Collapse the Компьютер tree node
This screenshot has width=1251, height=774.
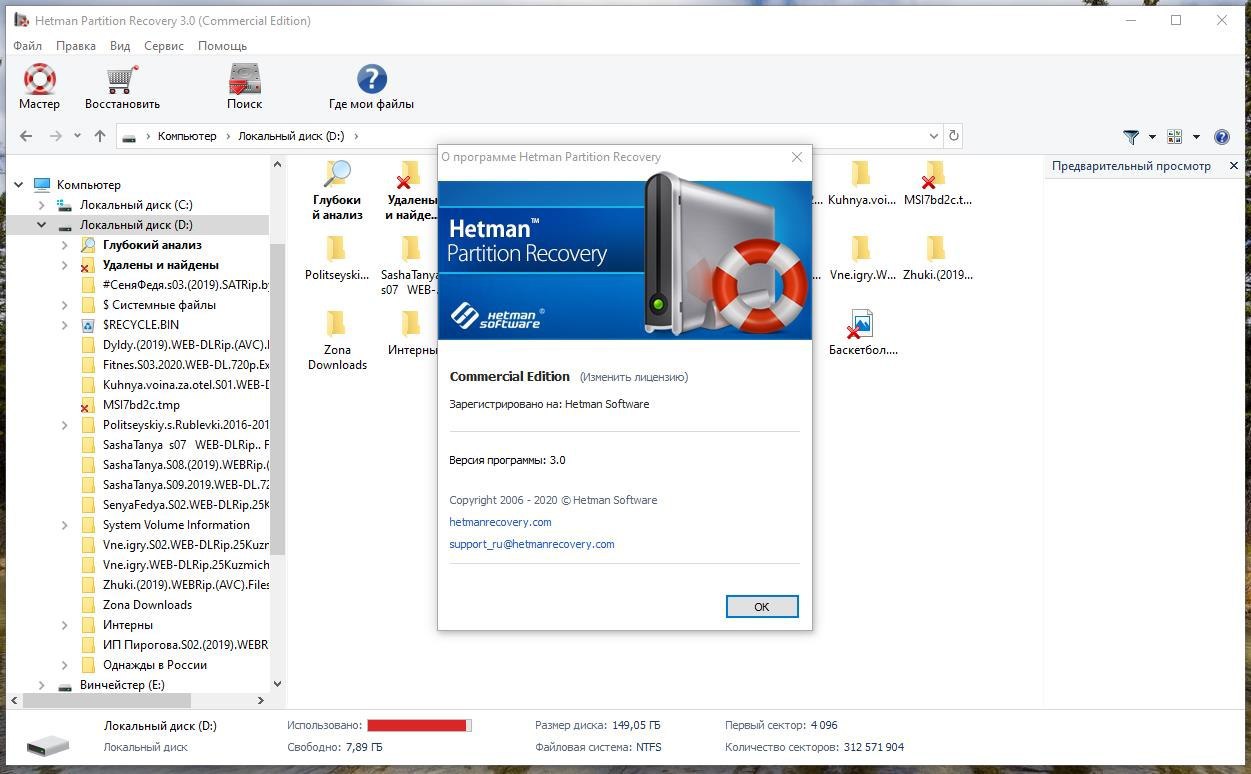tap(19, 185)
